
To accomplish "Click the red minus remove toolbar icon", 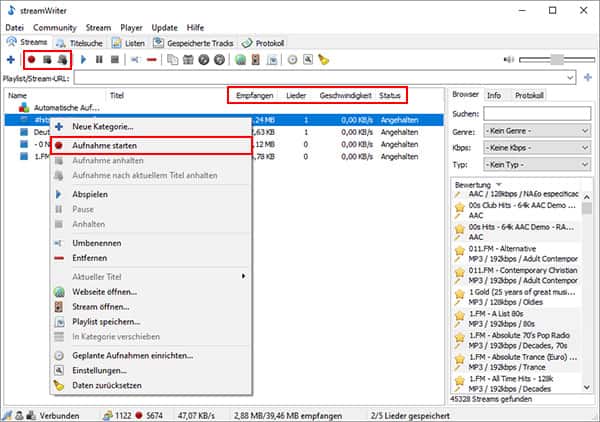I will [x=152, y=60].
